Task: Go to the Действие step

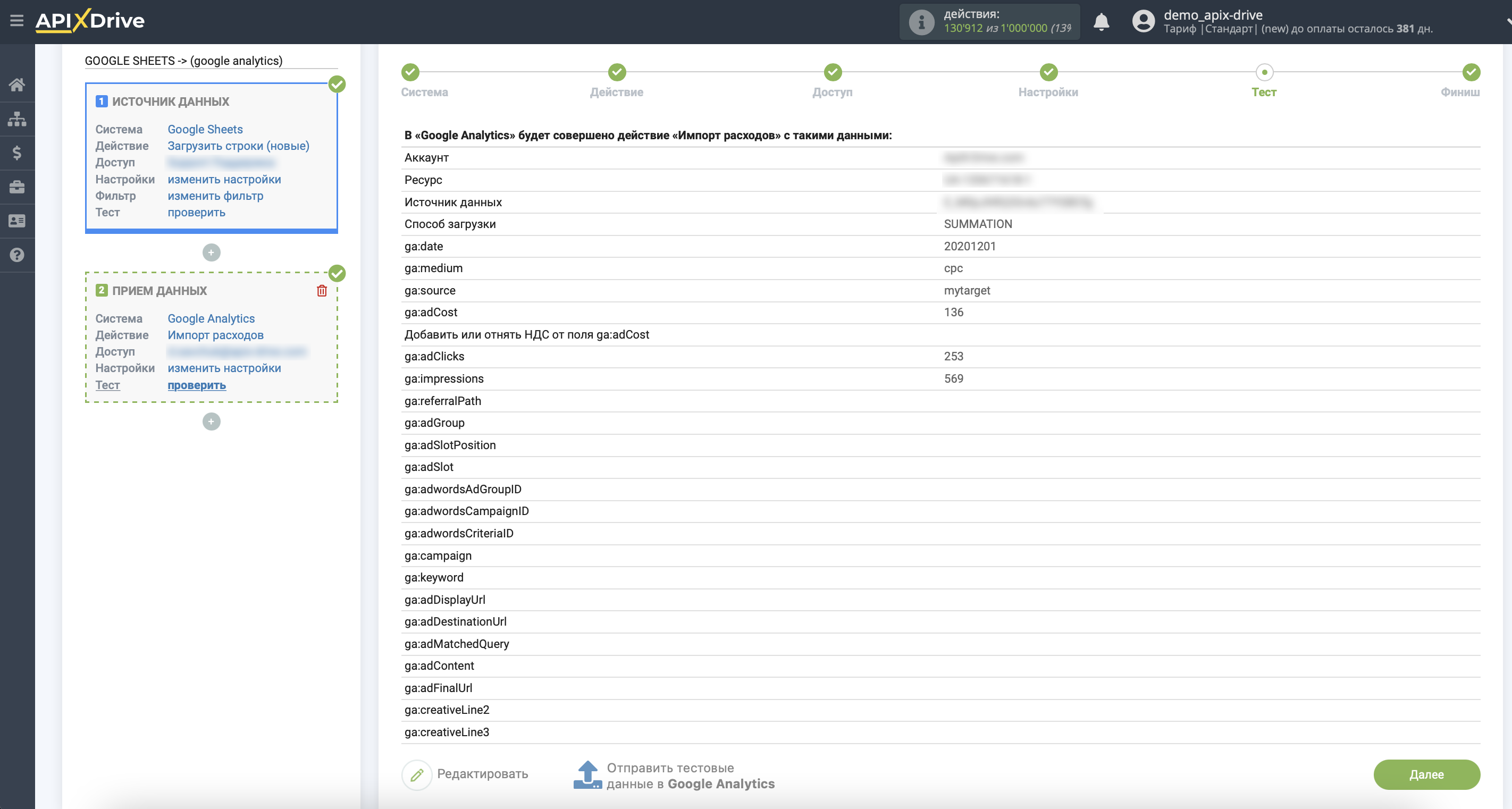Action: [x=617, y=72]
